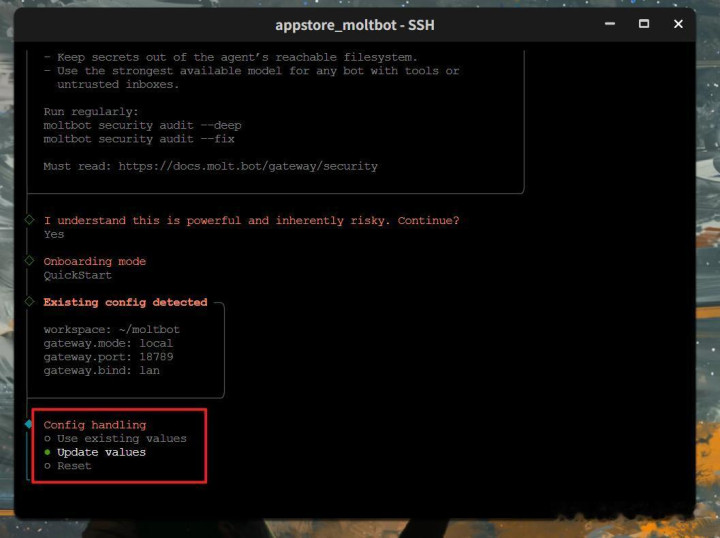Click the 'Existing config detected' heading
720x538 pixels.
pos(125,302)
